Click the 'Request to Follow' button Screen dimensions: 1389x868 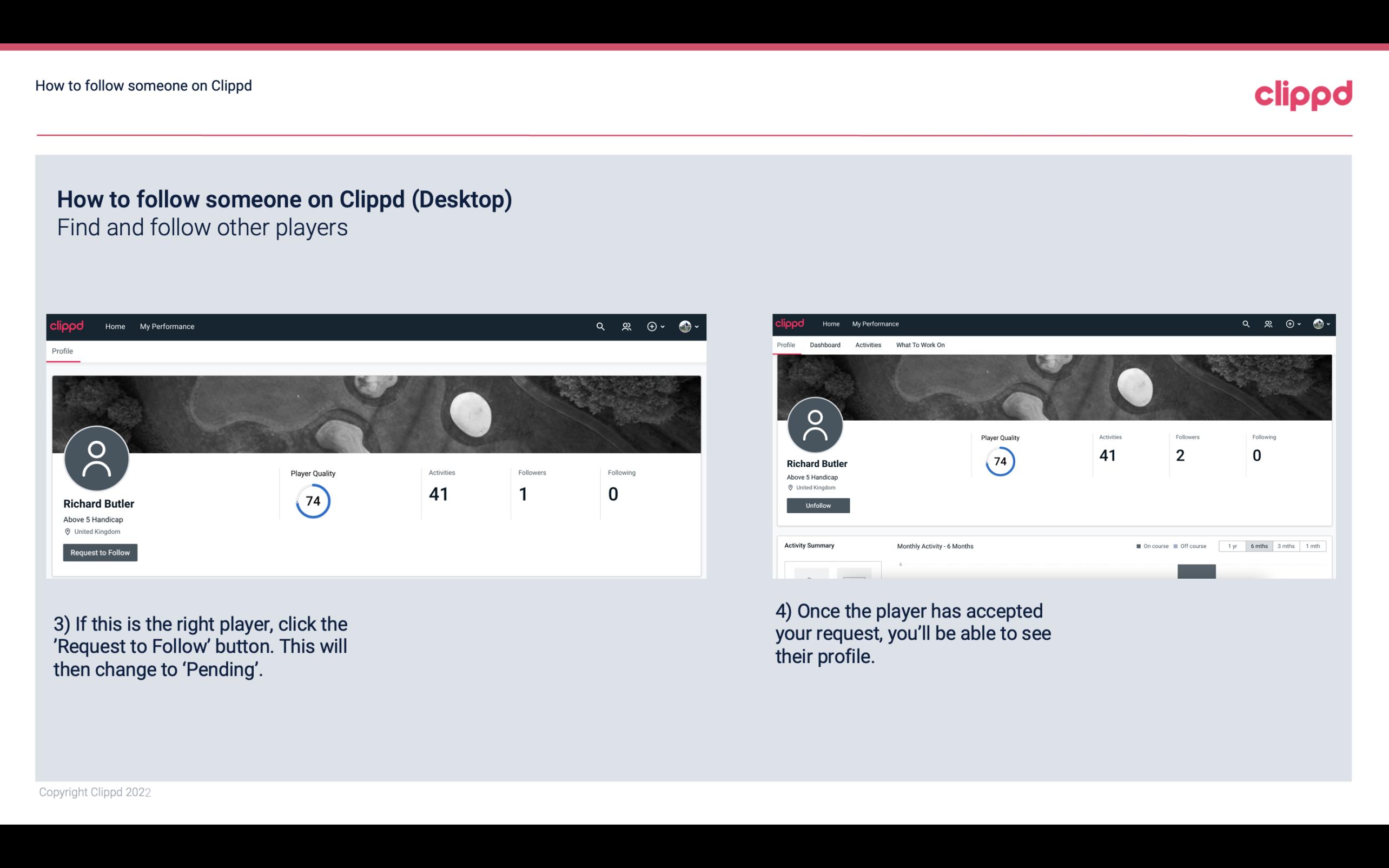(x=100, y=551)
